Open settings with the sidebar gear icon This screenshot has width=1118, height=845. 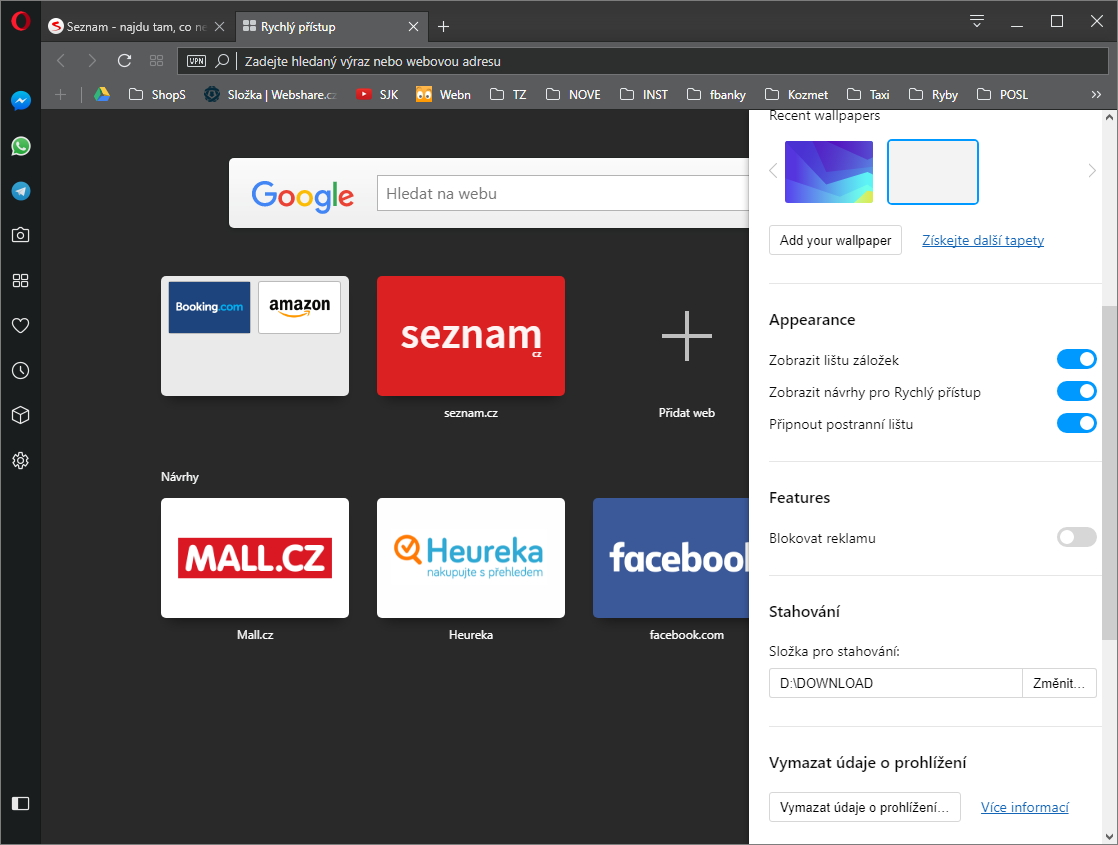click(x=21, y=461)
